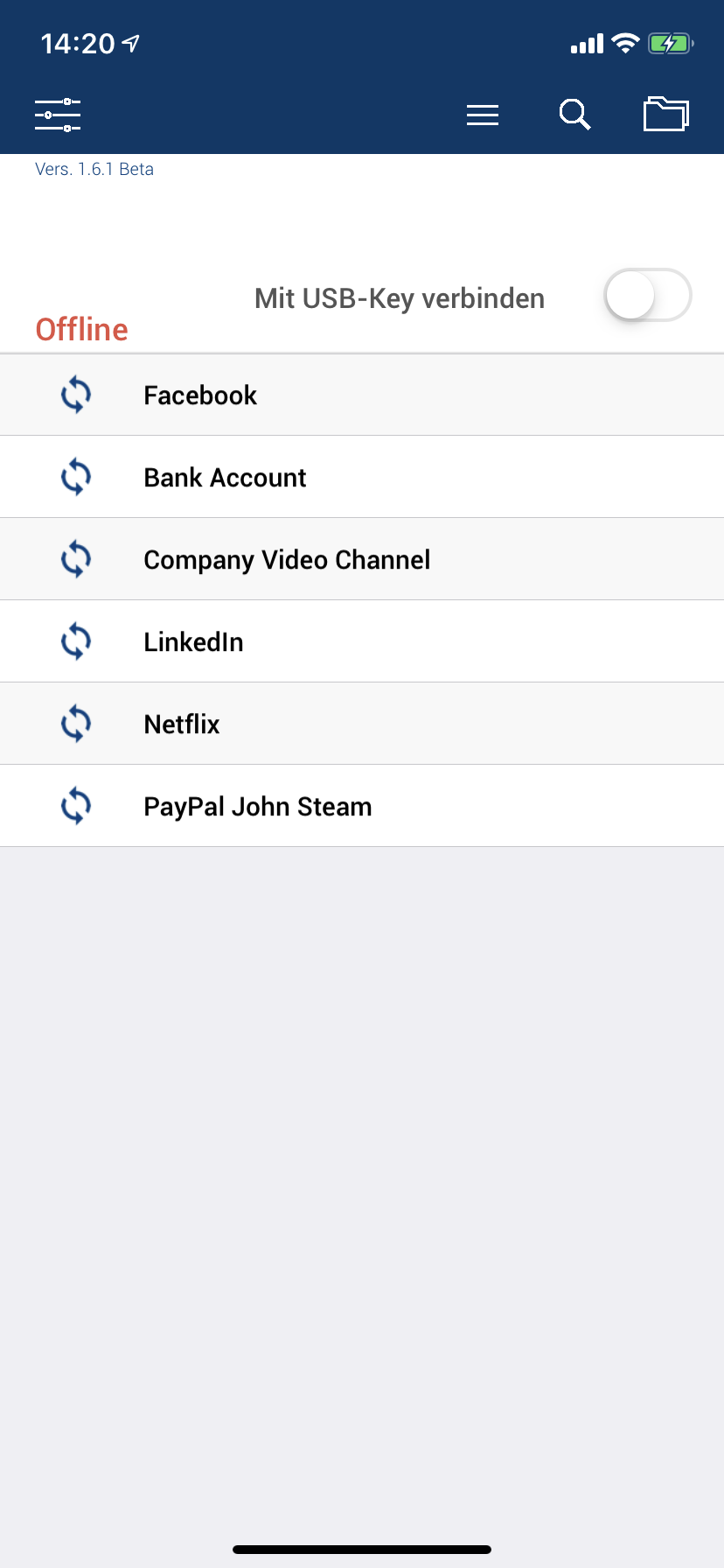This screenshot has height=1568, width=724.
Task: Tap sync icon next to Netflix
Action: 76,724
